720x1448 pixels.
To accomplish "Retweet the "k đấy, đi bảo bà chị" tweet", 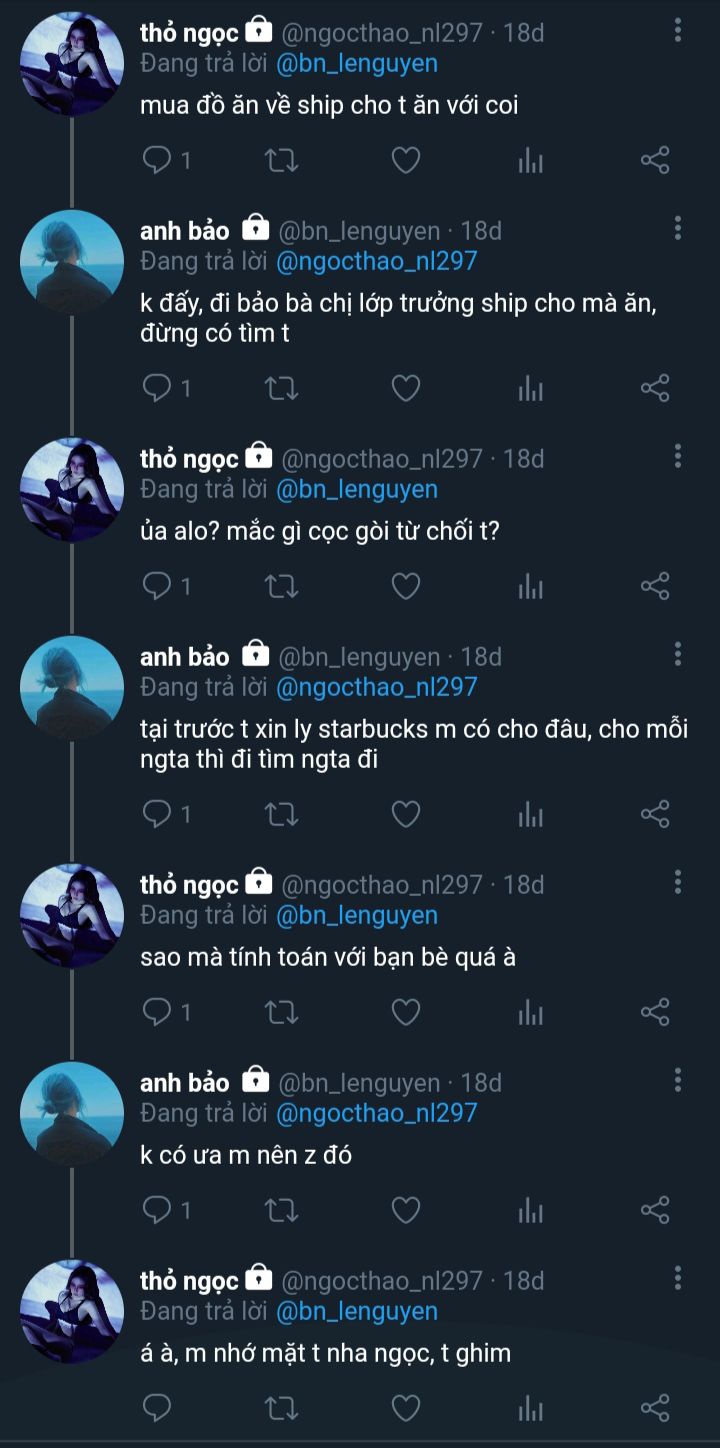I will [x=282, y=388].
